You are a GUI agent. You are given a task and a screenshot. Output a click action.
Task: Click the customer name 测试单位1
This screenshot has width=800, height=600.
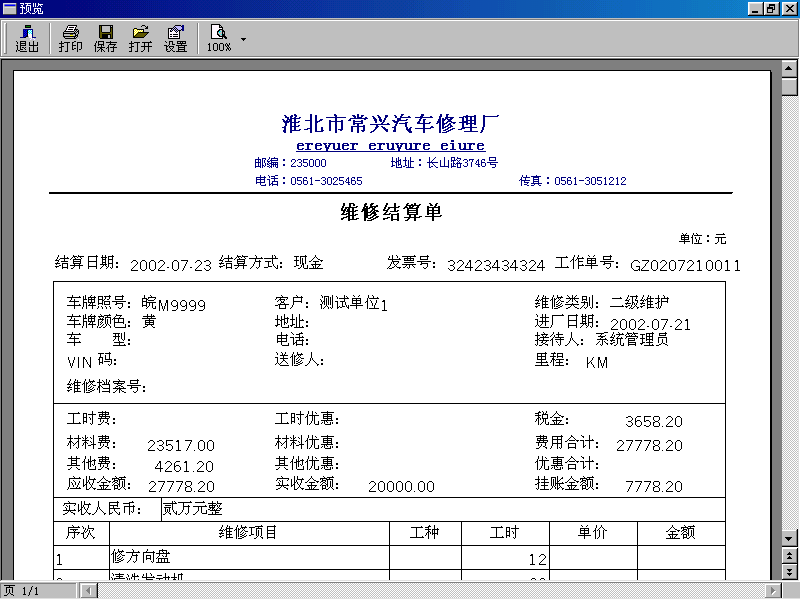point(353,304)
